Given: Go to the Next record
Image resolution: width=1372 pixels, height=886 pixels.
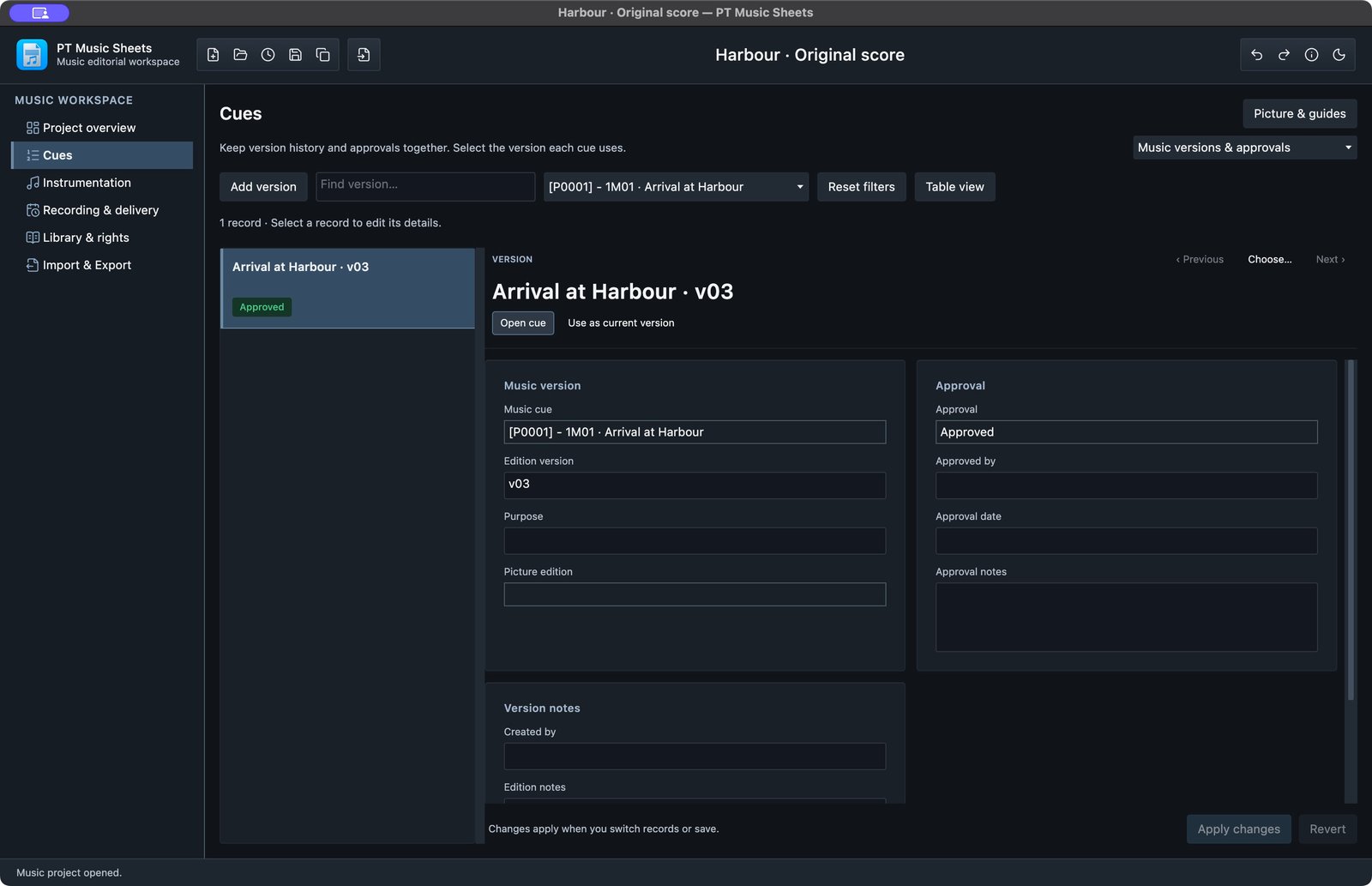Looking at the screenshot, I should (x=1331, y=260).
